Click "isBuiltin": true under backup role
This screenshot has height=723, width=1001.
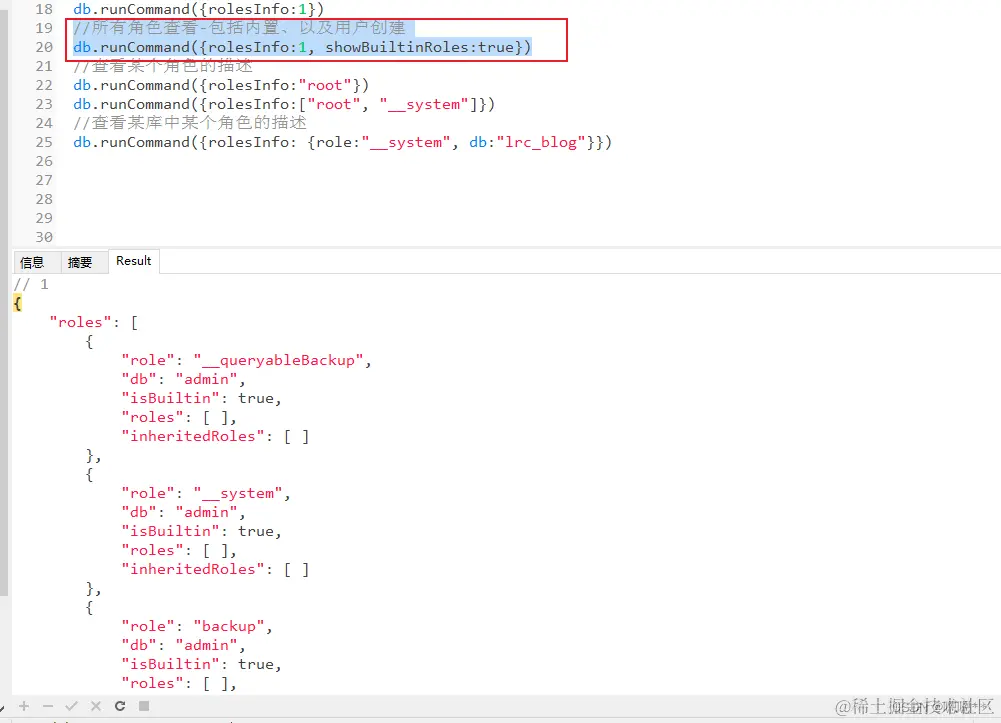click(x=198, y=664)
